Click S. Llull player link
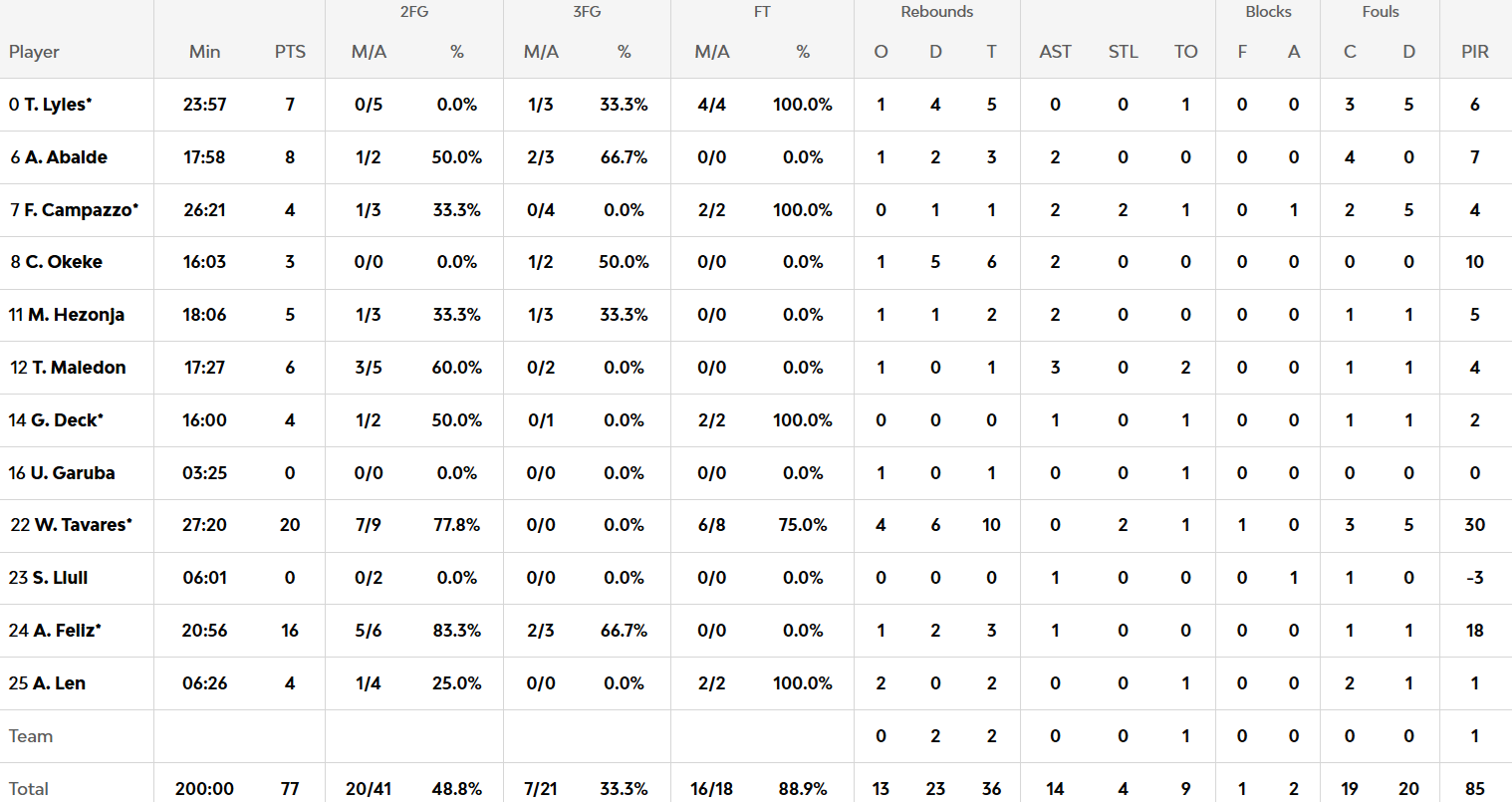 (60, 578)
